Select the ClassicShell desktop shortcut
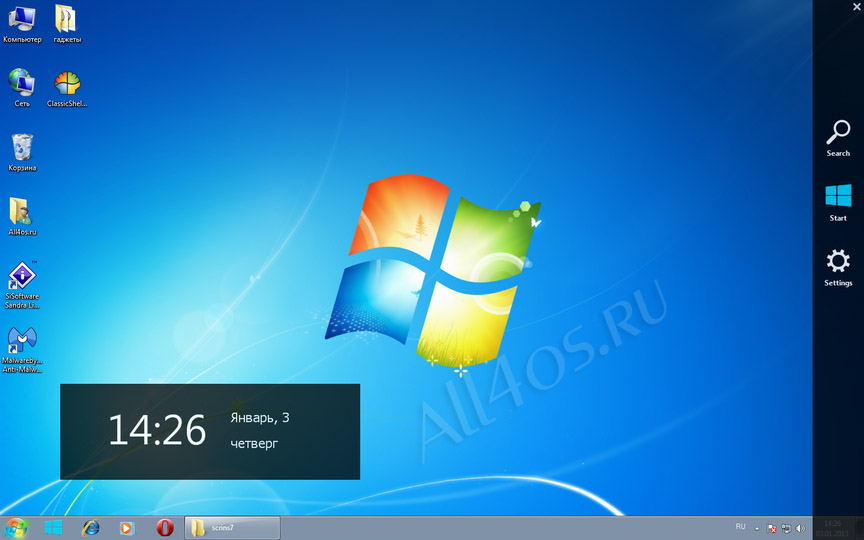This screenshot has width=864, height=540. coord(67,88)
